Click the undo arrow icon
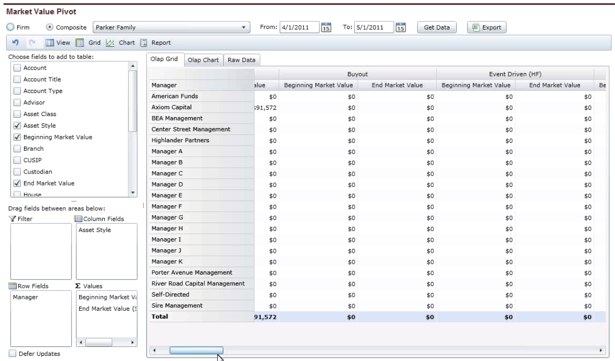 point(15,42)
